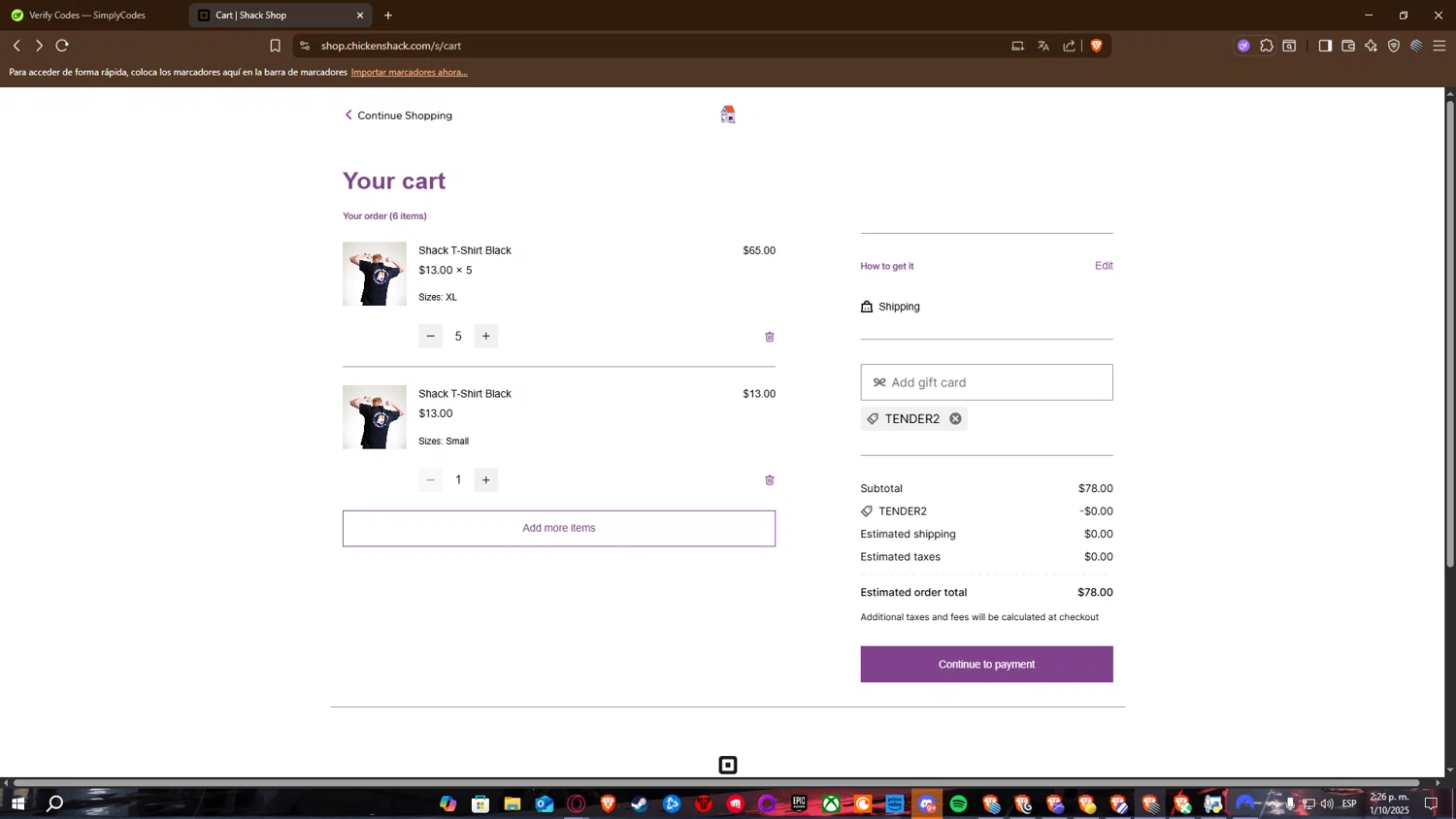
Task: Increase Small T-shirt quantity
Action: pos(486,479)
